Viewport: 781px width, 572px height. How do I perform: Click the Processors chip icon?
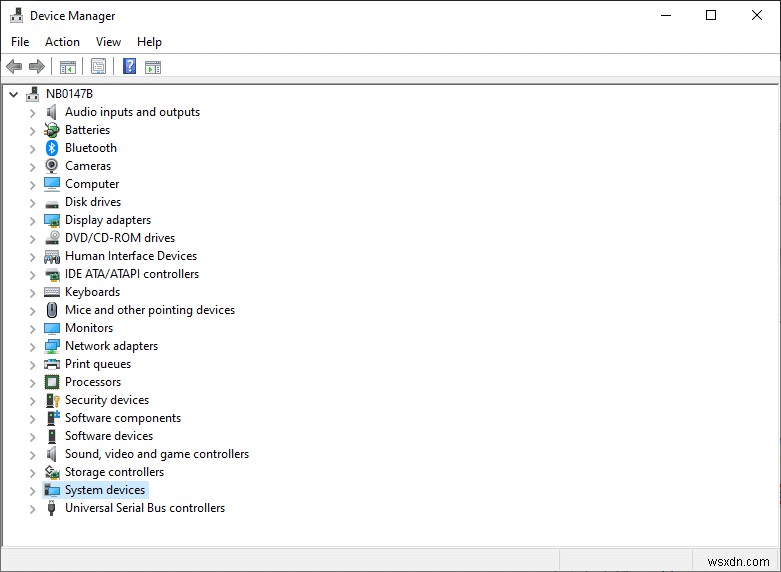pyautogui.click(x=52, y=382)
